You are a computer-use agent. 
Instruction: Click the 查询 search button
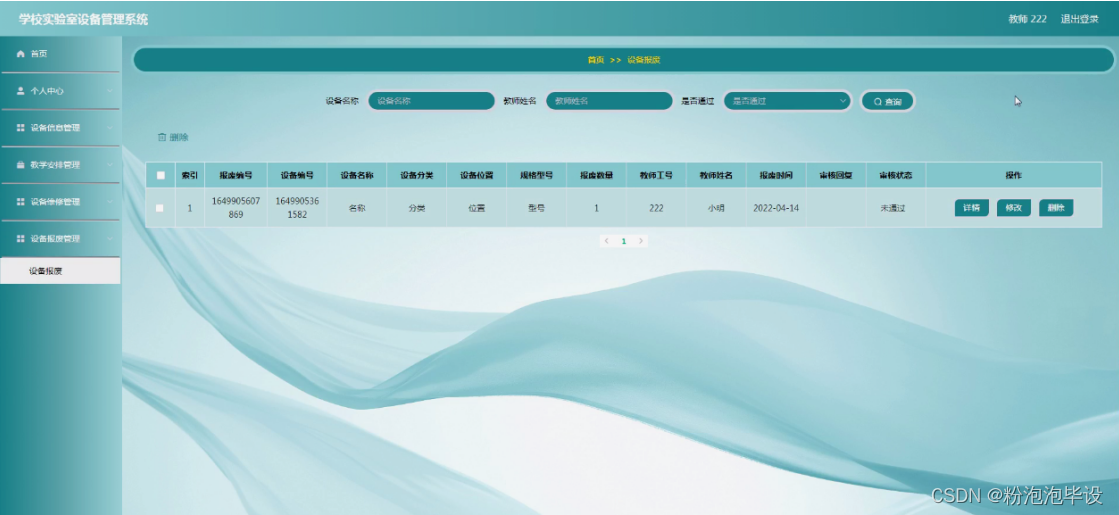click(x=887, y=101)
